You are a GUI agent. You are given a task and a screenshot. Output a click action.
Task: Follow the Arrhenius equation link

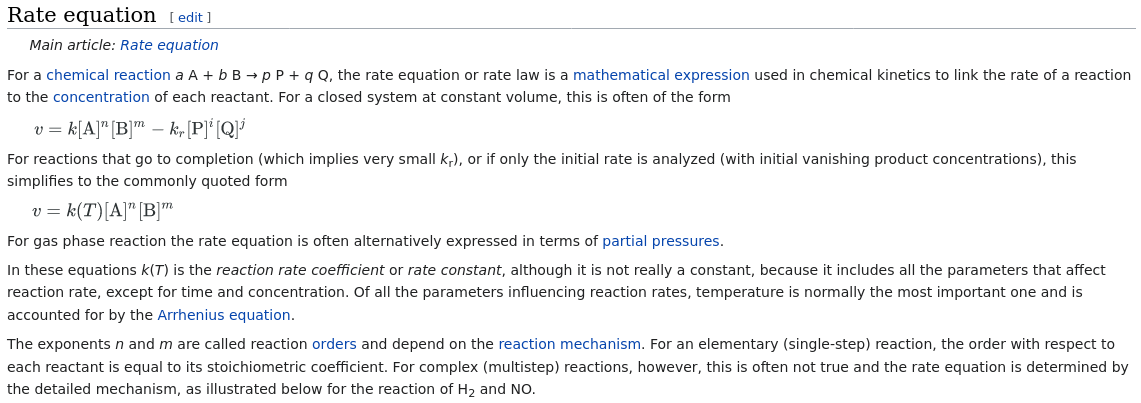click(x=224, y=315)
